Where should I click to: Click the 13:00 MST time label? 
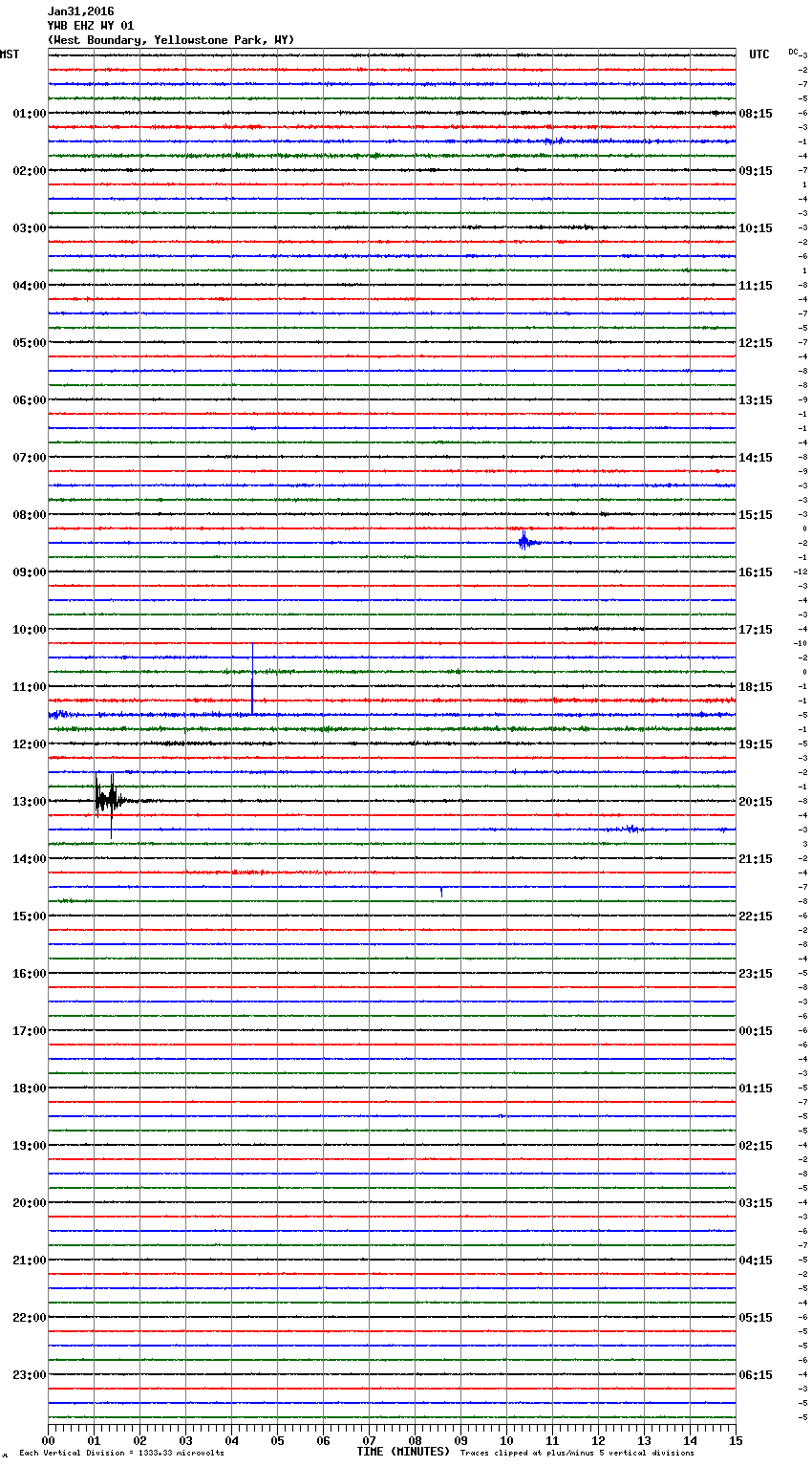(30, 802)
